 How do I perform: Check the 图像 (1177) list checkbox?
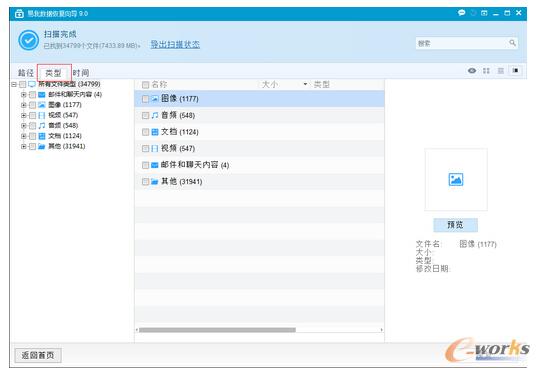[145, 99]
